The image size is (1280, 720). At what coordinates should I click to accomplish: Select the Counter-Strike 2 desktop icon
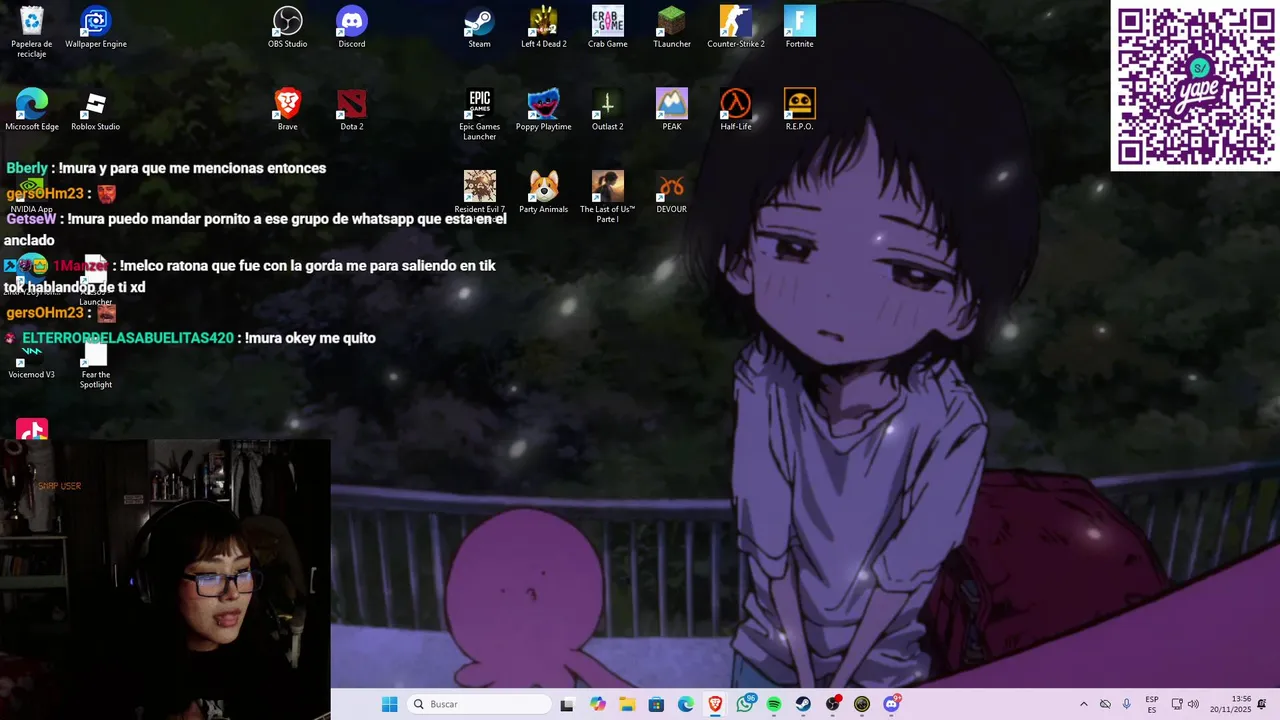point(736,28)
